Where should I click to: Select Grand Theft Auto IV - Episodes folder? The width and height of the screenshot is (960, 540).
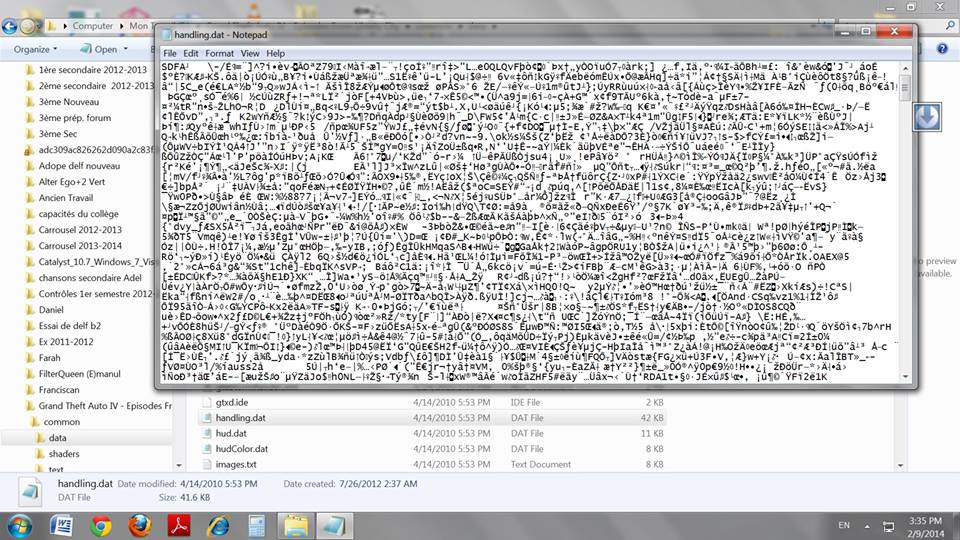point(99,405)
